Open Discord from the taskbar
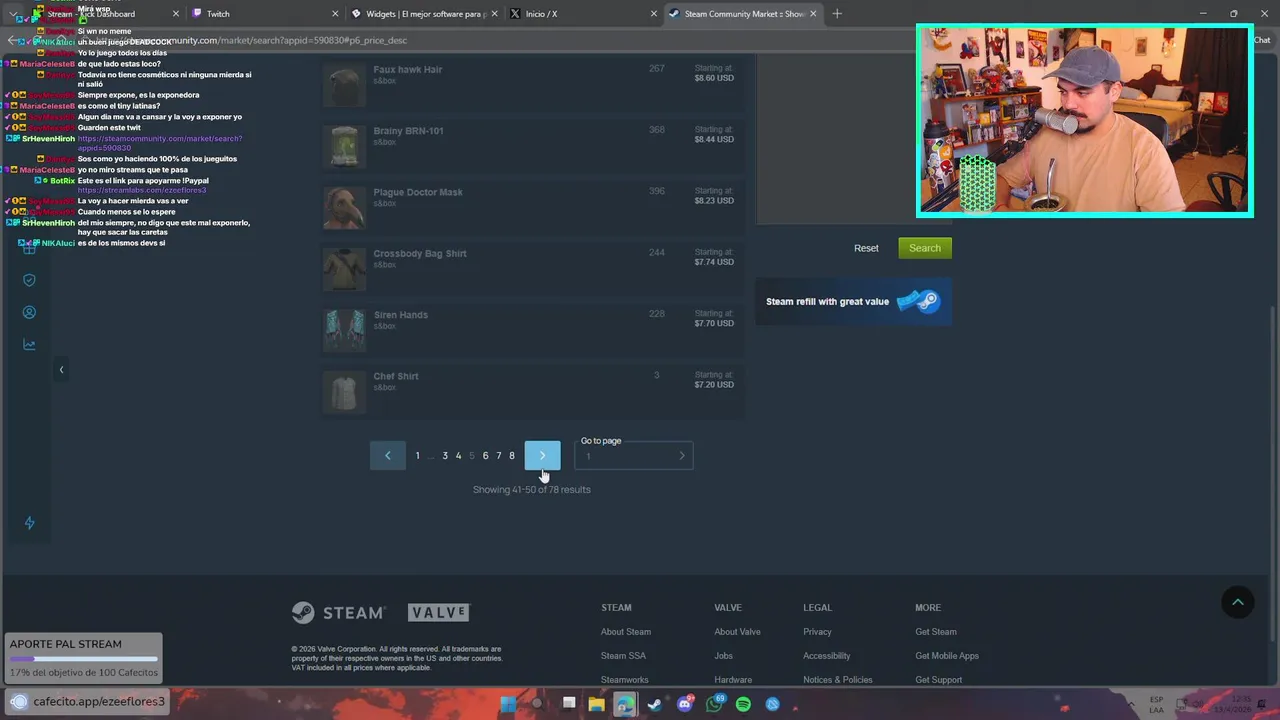 [x=685, y=704]
